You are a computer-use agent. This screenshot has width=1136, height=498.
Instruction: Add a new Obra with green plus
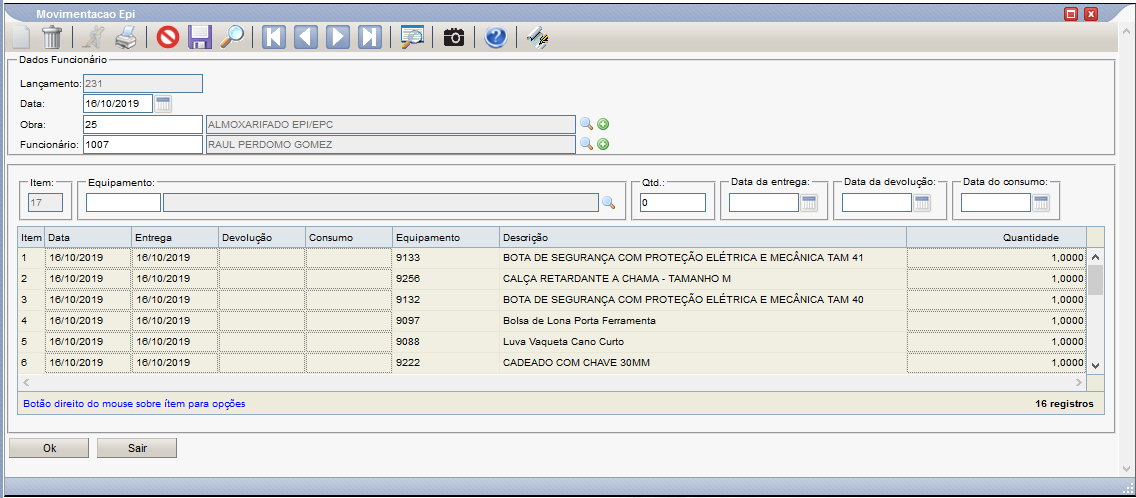pos(603,124)
